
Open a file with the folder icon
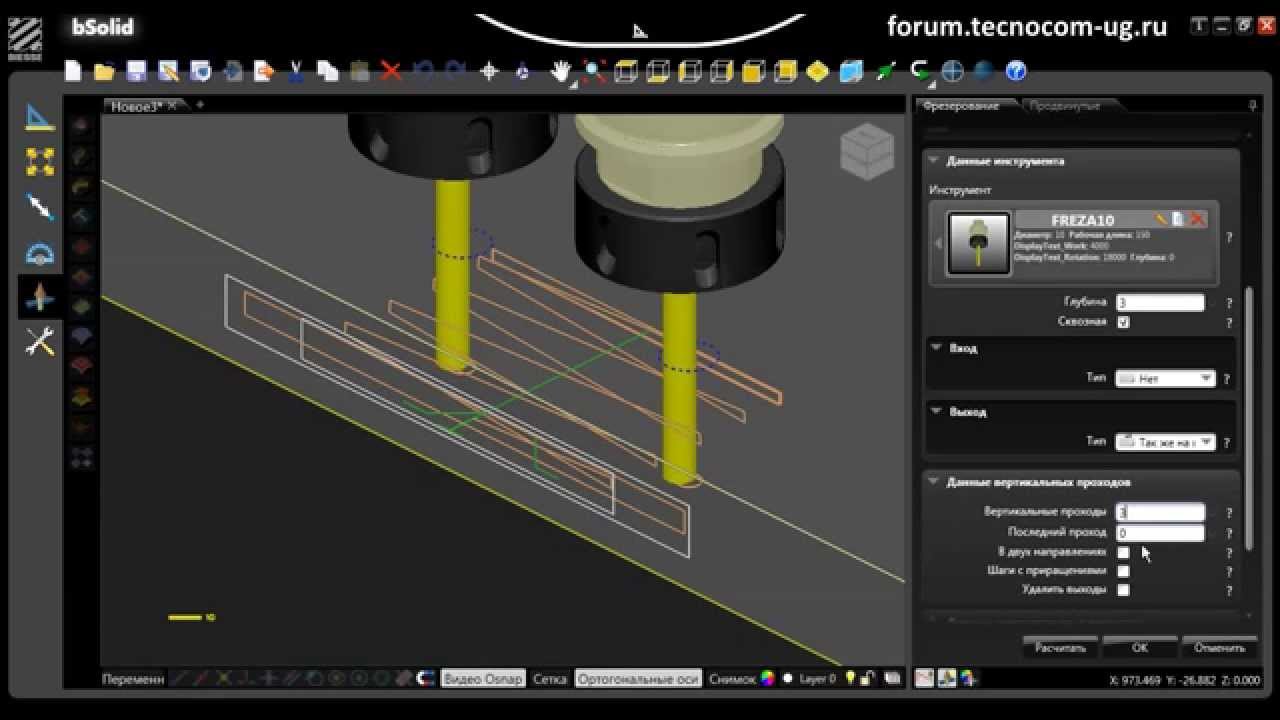click(x=104, y=71)
